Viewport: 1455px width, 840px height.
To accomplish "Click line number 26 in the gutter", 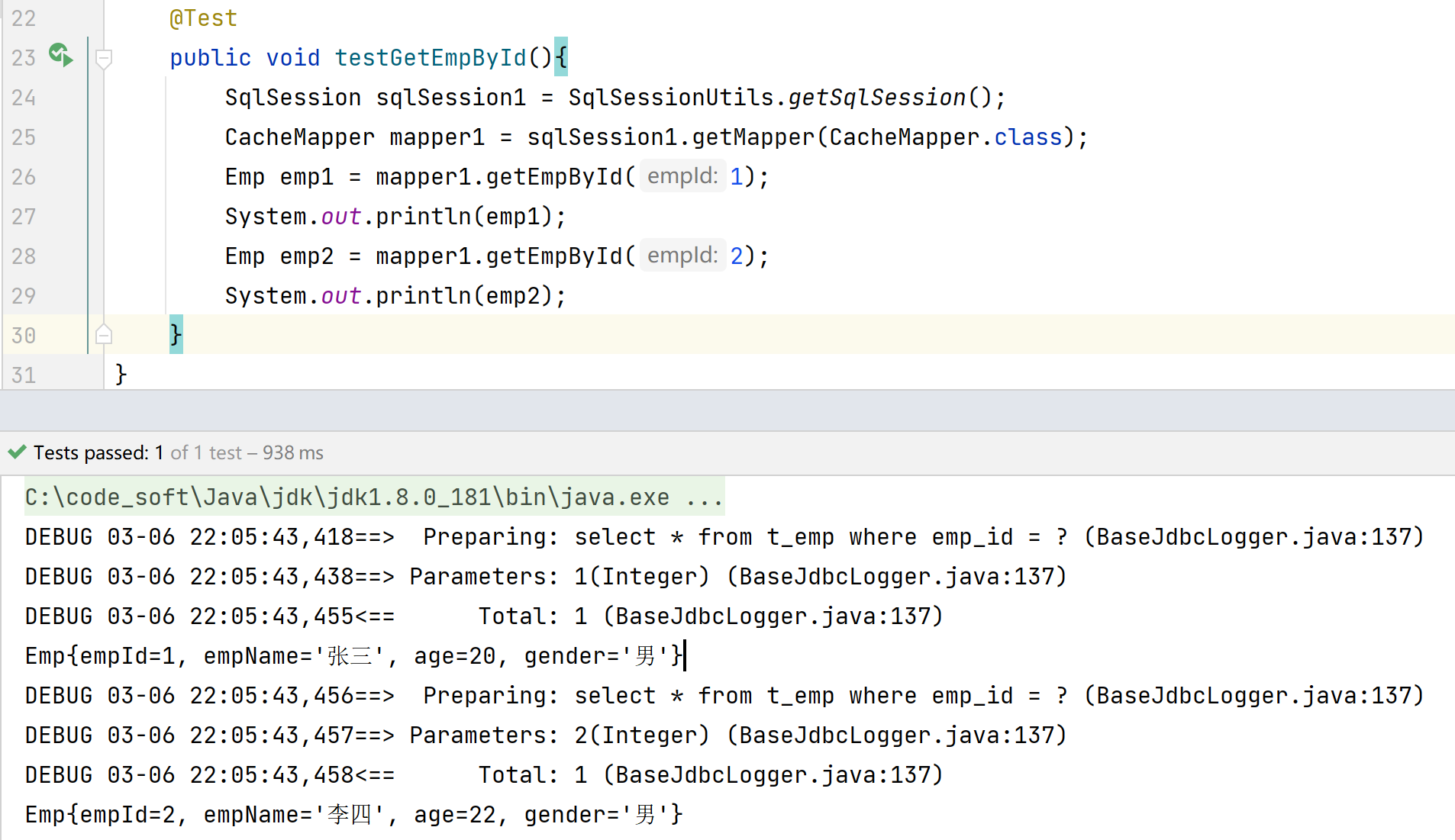I will coord(24,176).
